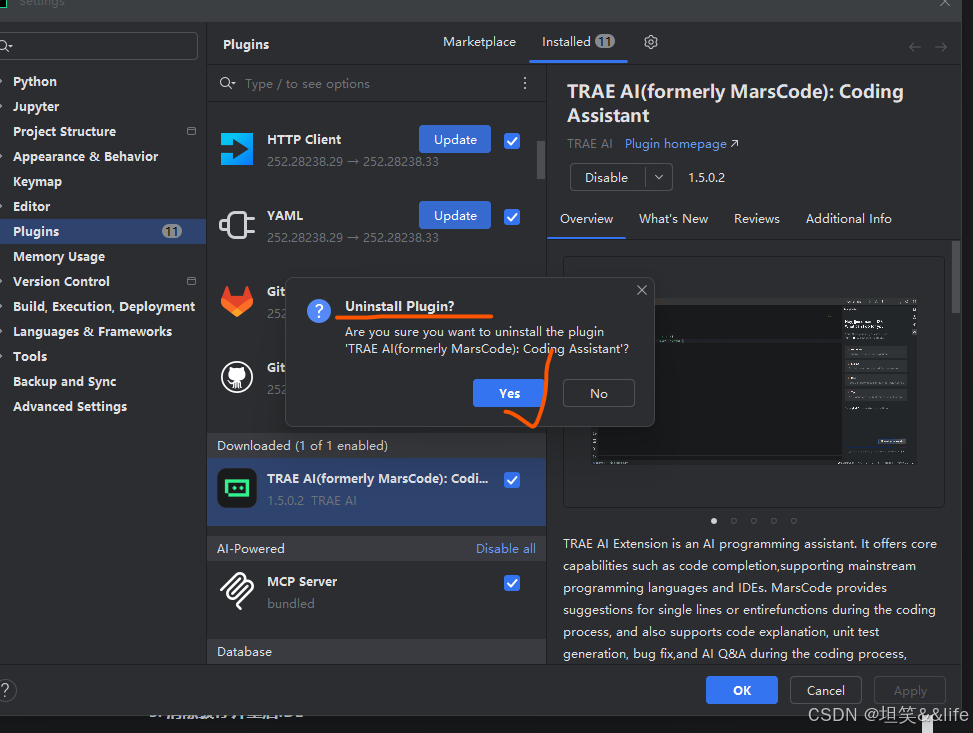Select Keymap in settings tree
The width and height of the screenshot is (973, 733).
(x=37, y=182)
